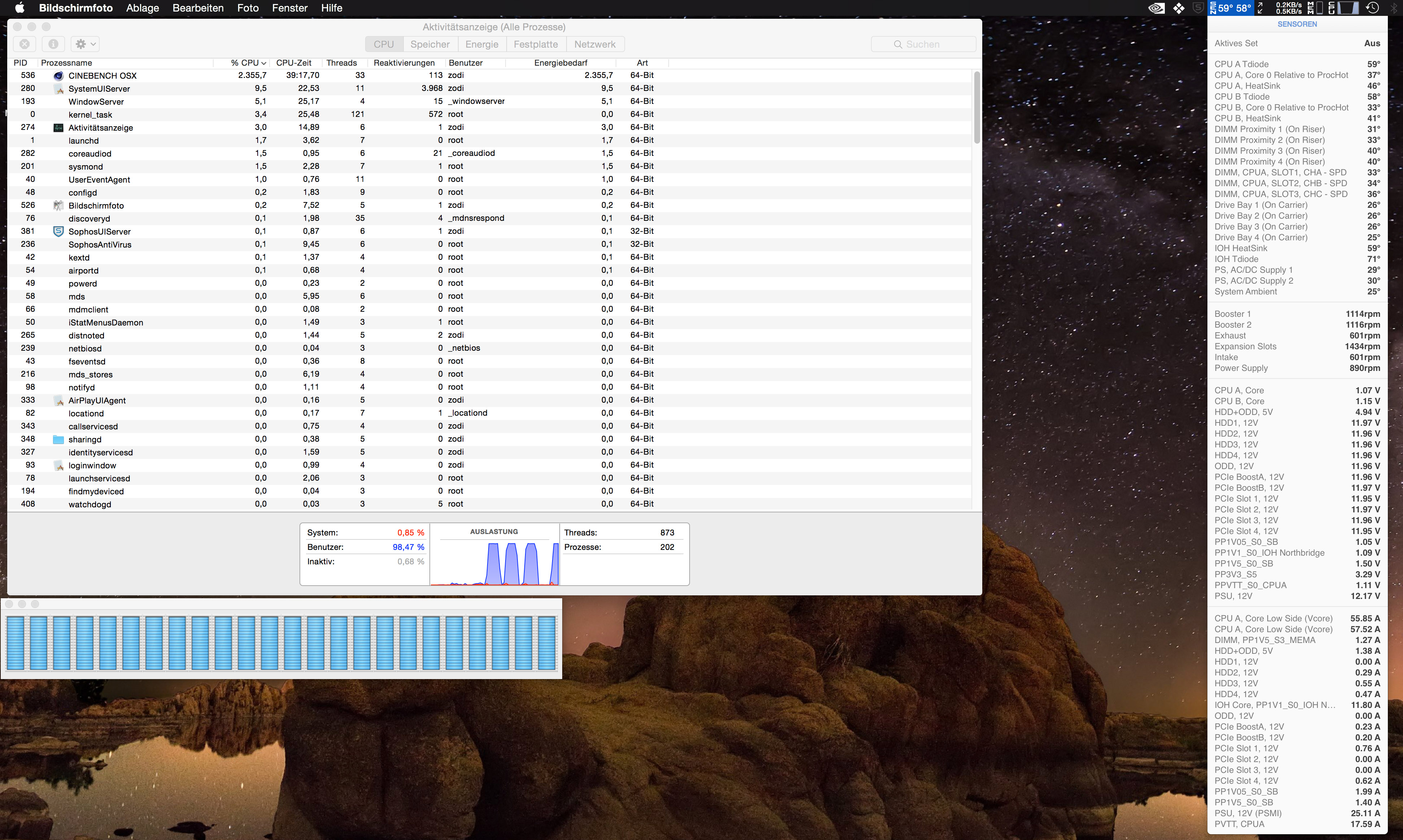Open Aktives Set selector showing Aus
Screen dimensions: 1403x840
(x=1372, y=44)
